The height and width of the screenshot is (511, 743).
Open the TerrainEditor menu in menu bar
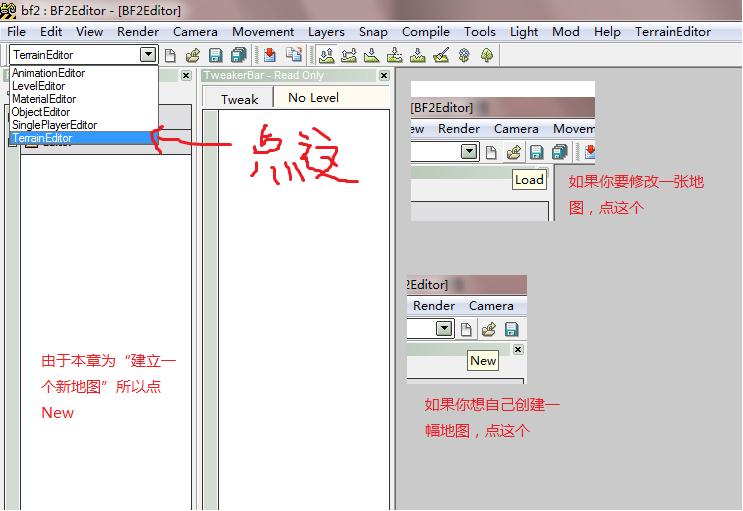coord(673,32)
